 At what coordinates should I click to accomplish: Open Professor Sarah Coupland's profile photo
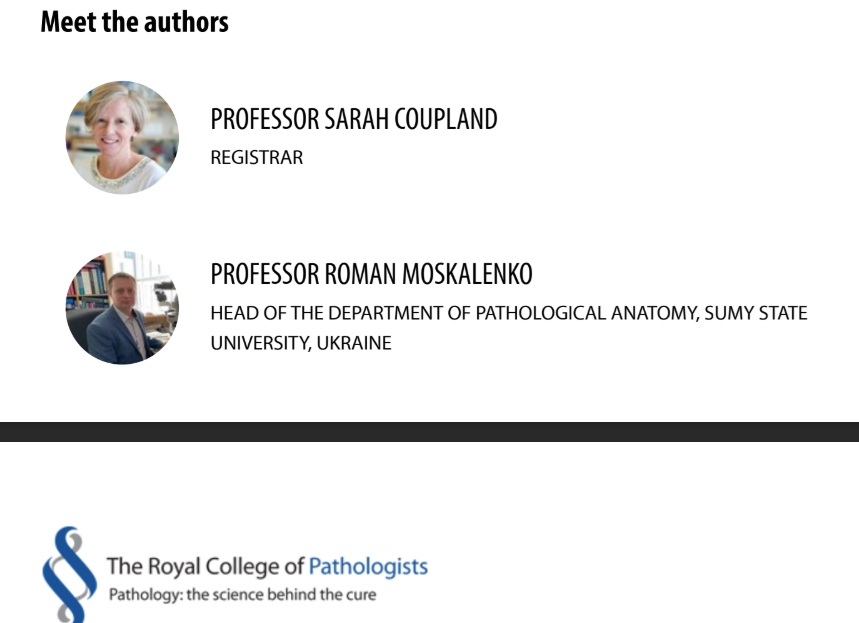[x=122, y=138]
